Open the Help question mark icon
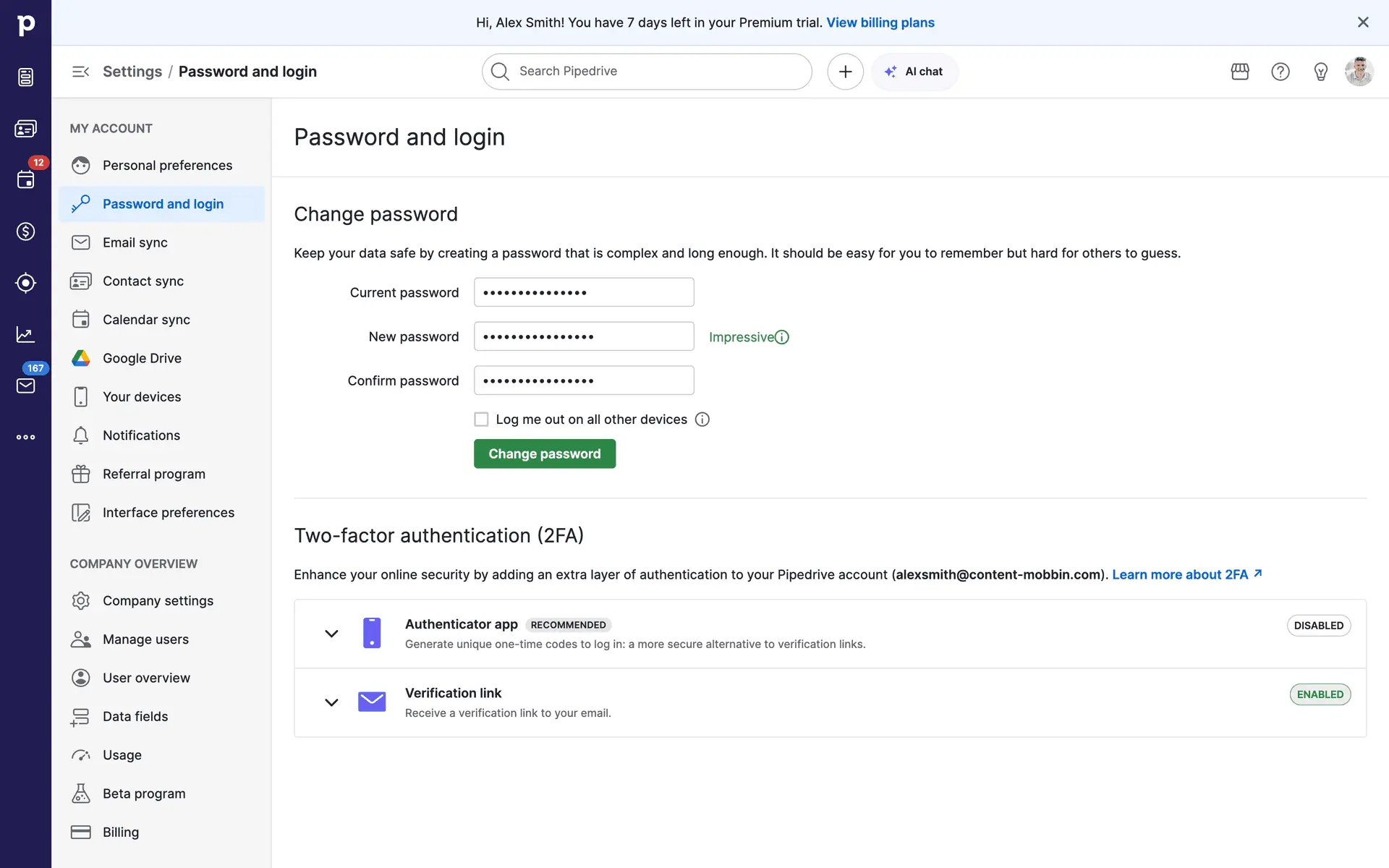1389x868 pixels. coord(1280,72)
